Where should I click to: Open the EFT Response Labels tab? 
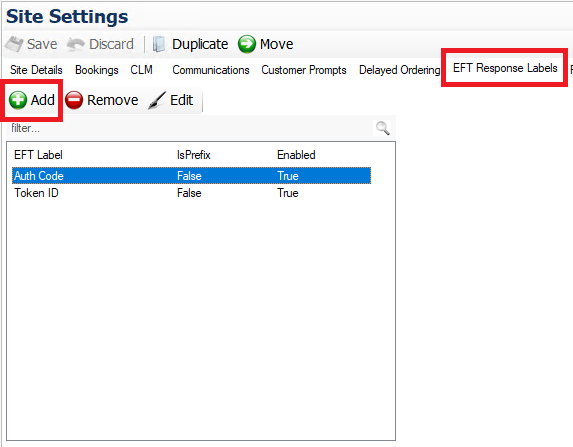pos(505,68)
